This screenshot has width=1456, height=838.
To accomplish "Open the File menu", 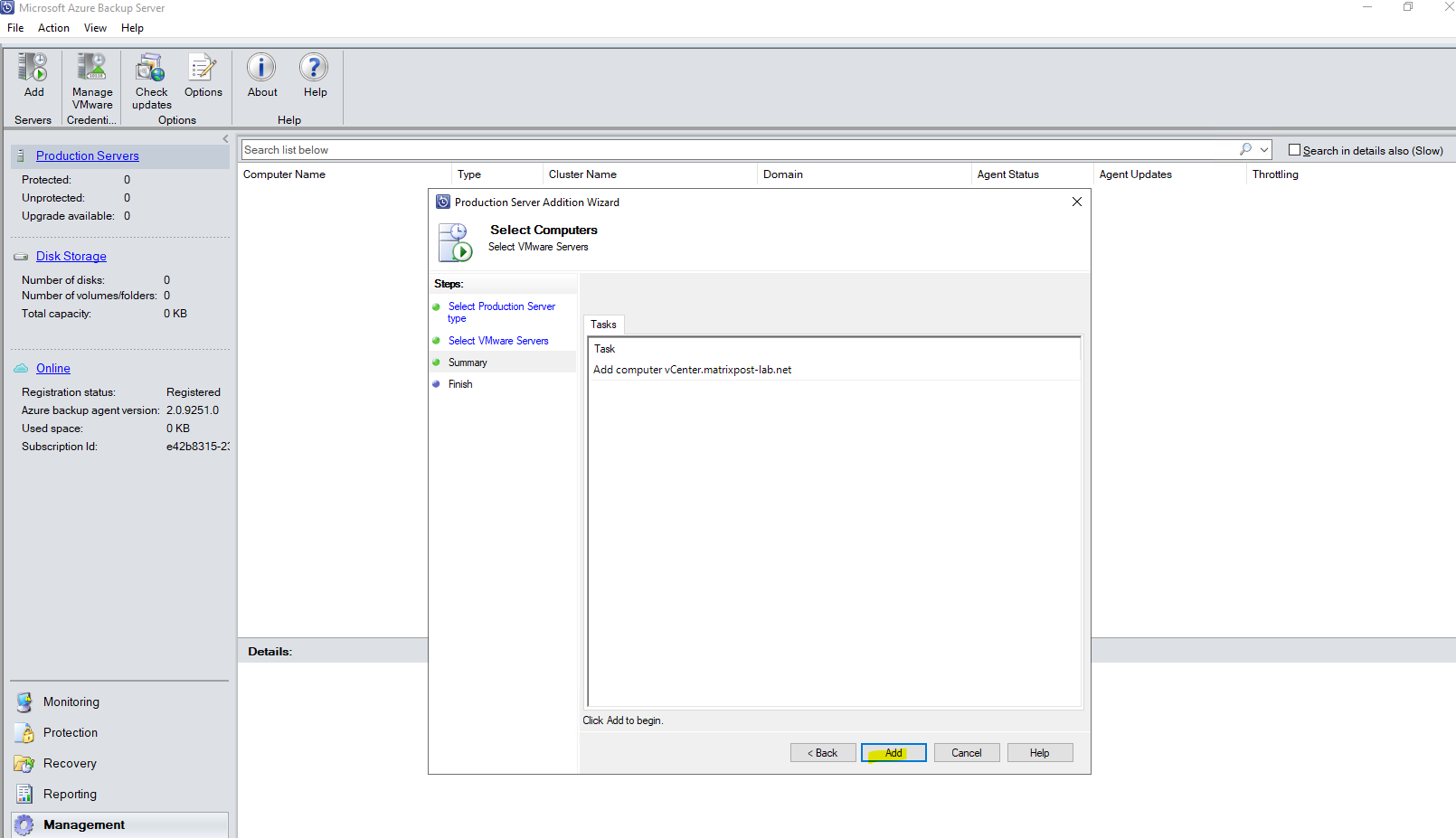I will click(15, 28).
